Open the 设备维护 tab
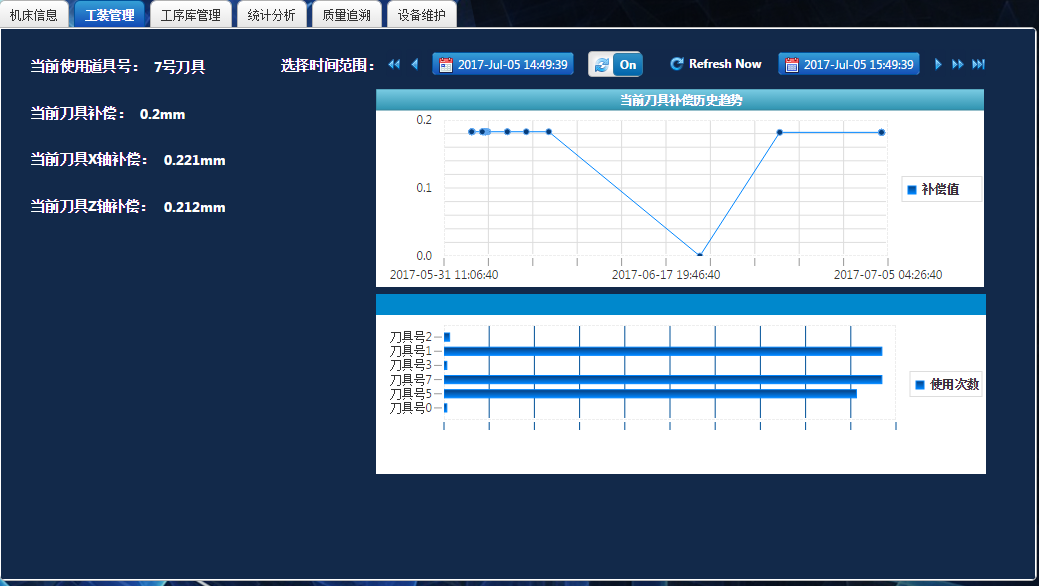This screenshot has height=586, width=1039. point(421,15)
